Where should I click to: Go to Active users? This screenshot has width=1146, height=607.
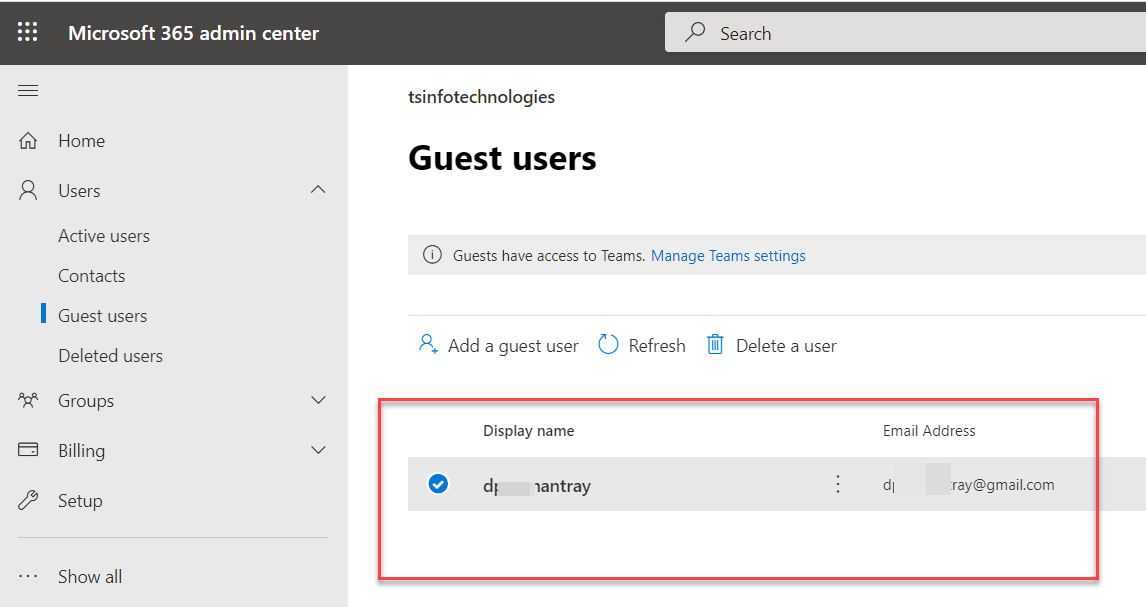click(104, 236)
